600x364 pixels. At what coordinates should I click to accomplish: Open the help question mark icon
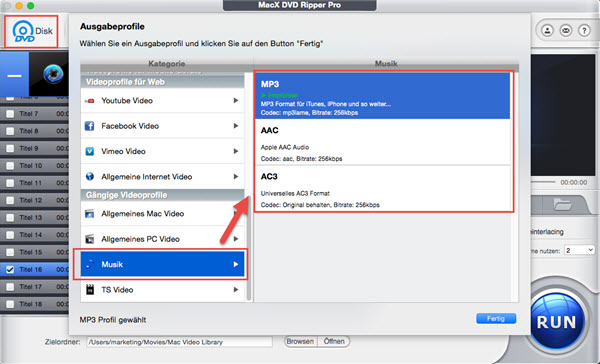coord(584,30)
